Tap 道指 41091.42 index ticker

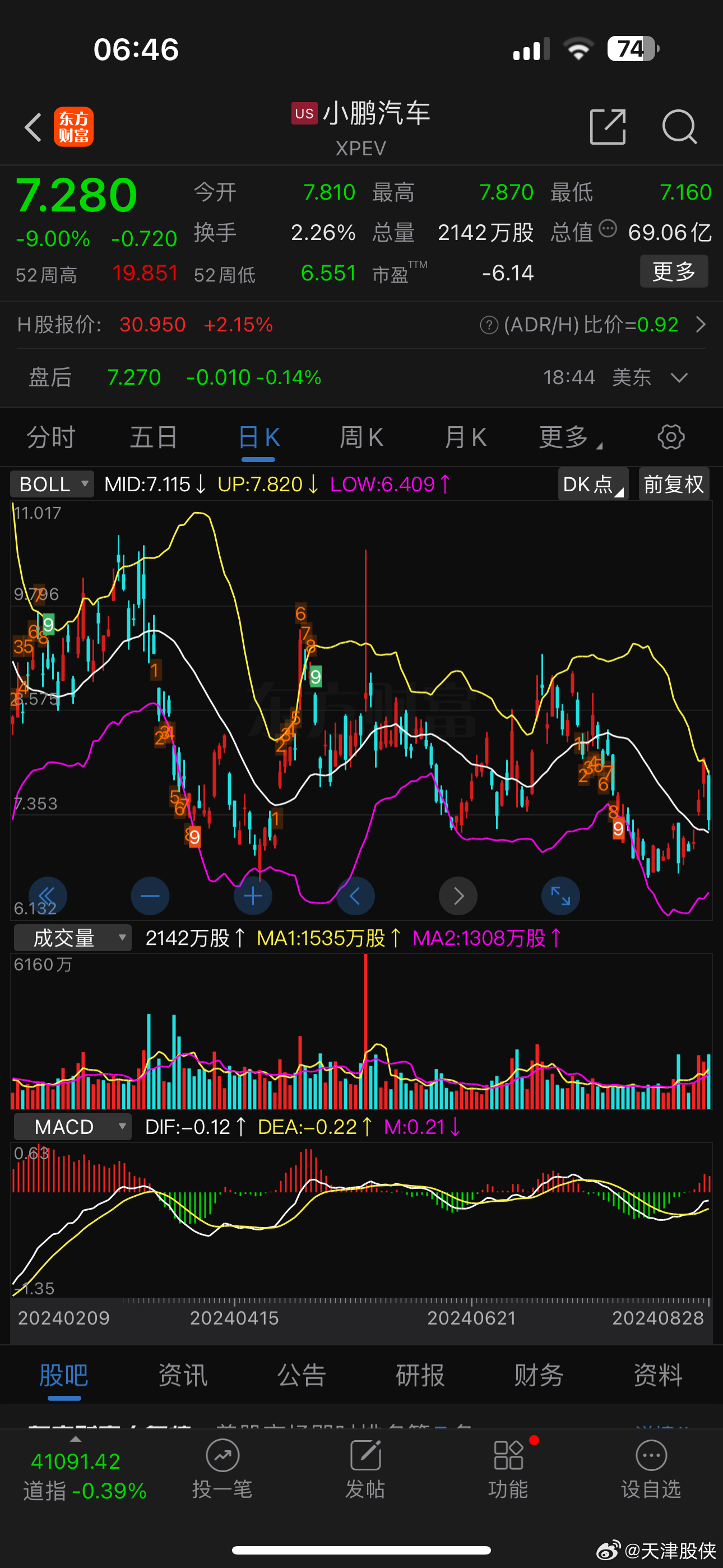click(x=76, y=1461)
